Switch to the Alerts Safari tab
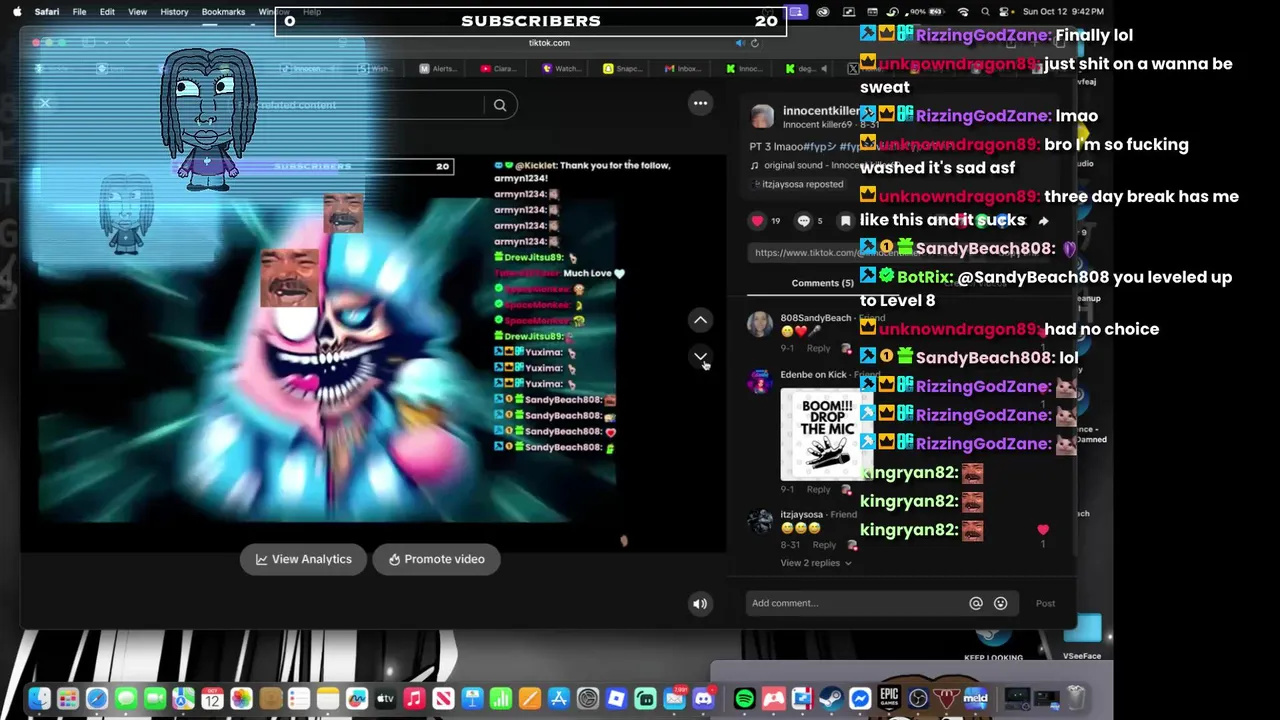Image resolution: width=1280 pixels, height=720 pixels. 437,69
